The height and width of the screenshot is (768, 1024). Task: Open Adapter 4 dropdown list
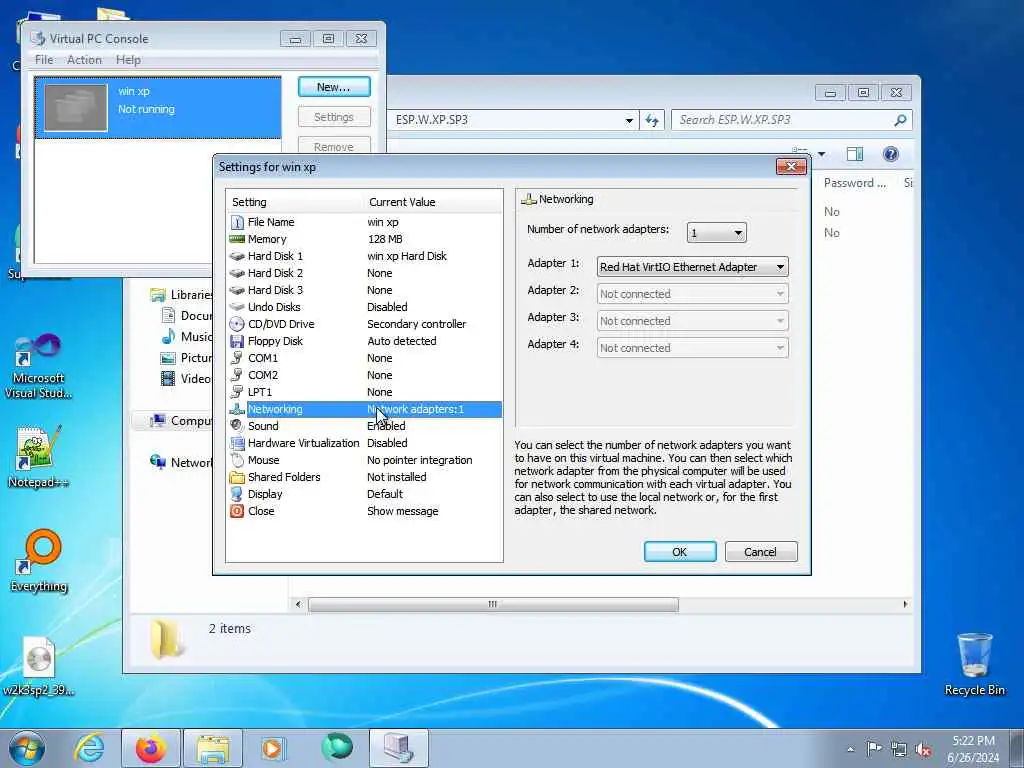692,347
